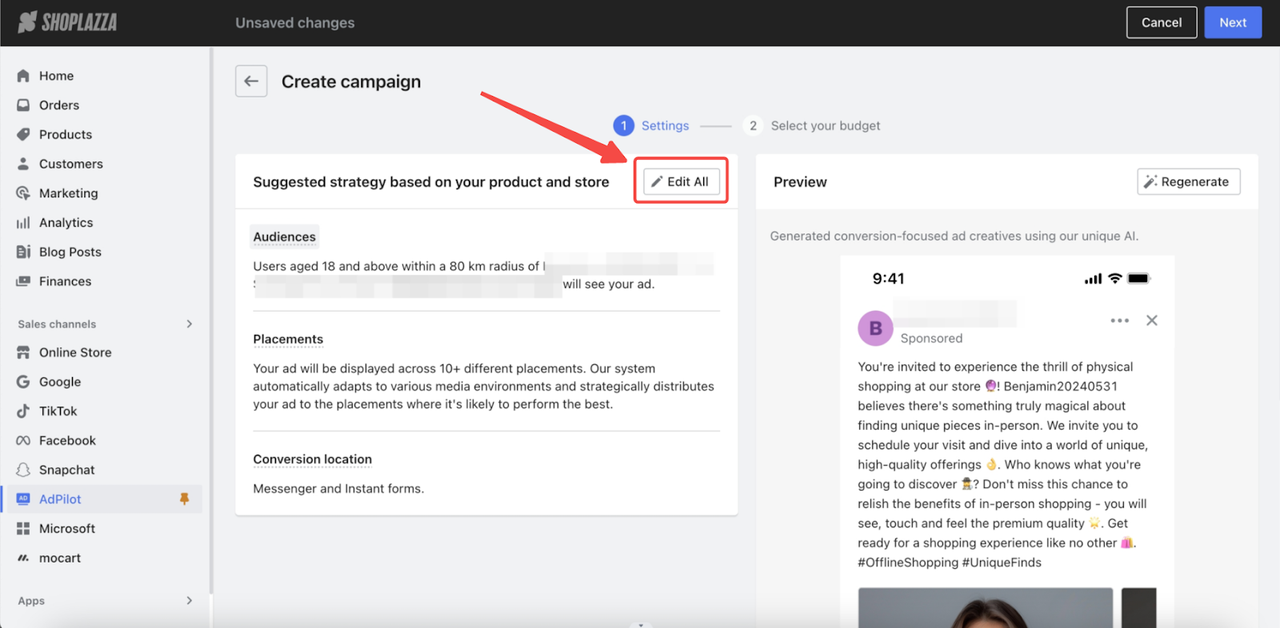
Task: Regenerate the ad preview creative
Action: tap(1188, 182)
